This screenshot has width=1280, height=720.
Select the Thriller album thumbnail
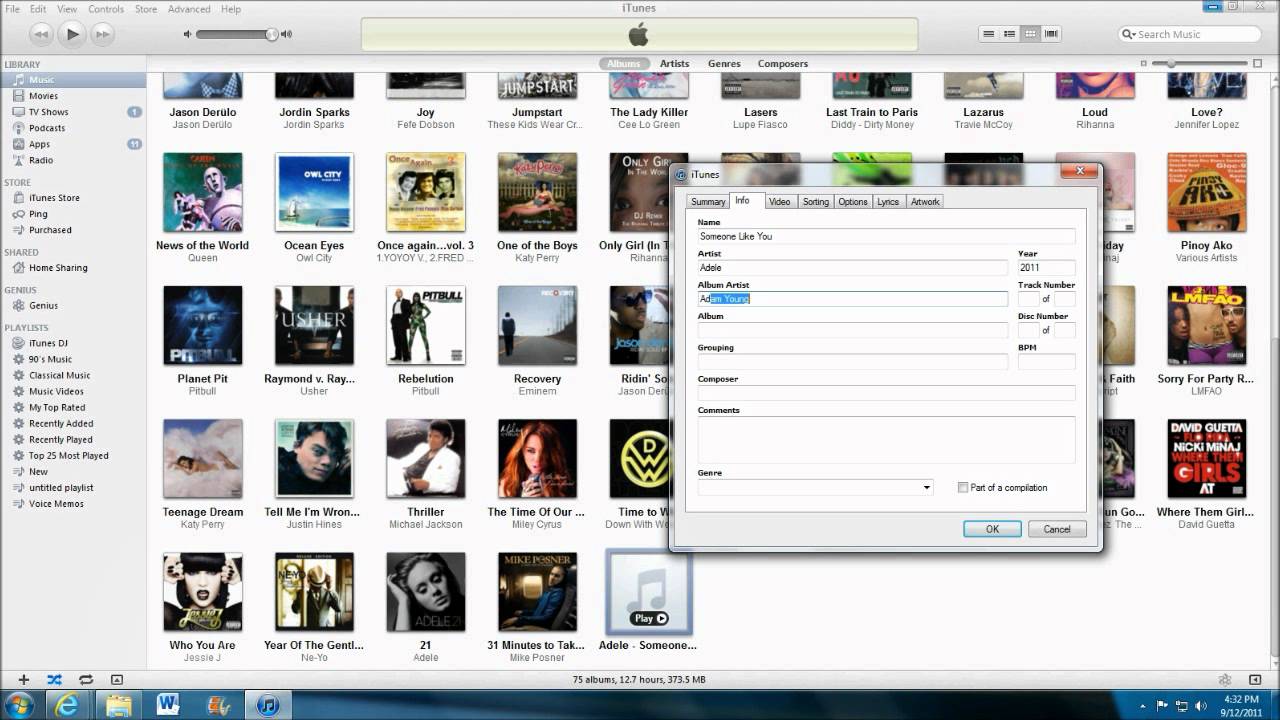(426, 458)
